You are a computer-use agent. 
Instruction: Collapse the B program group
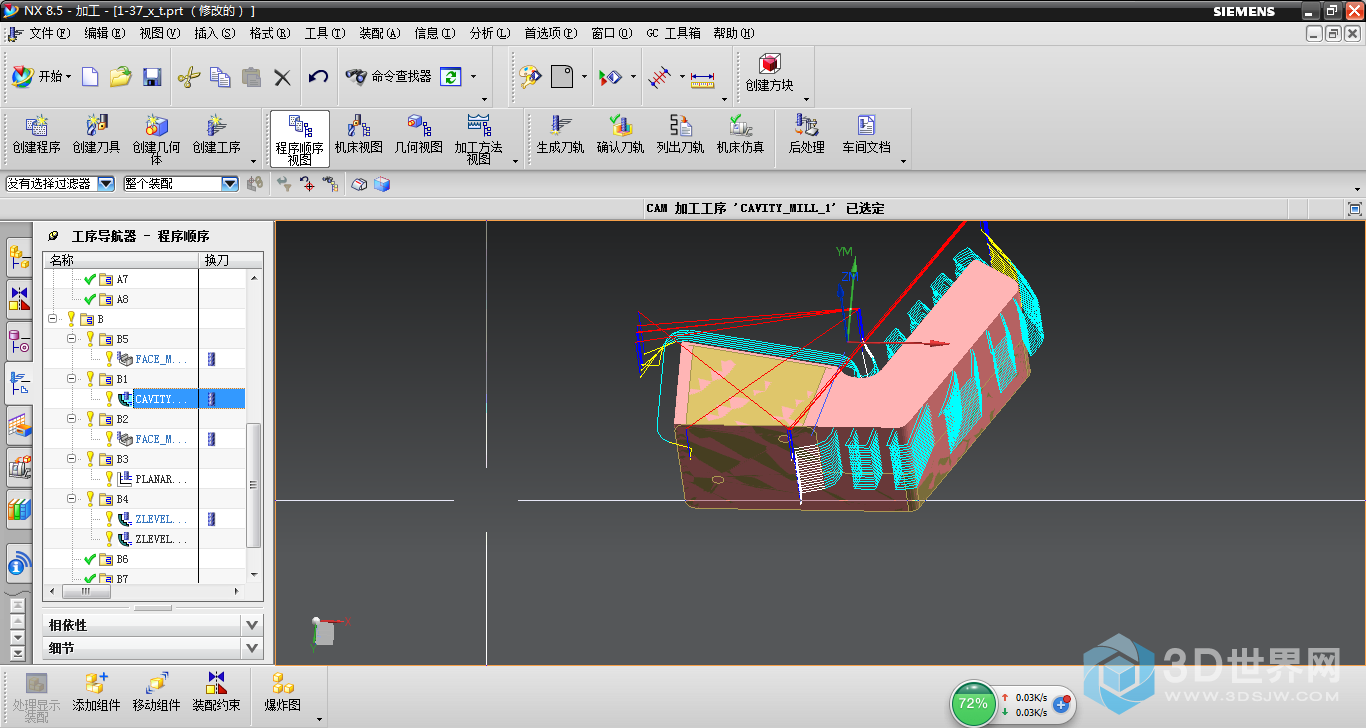[x=52, y=319]
